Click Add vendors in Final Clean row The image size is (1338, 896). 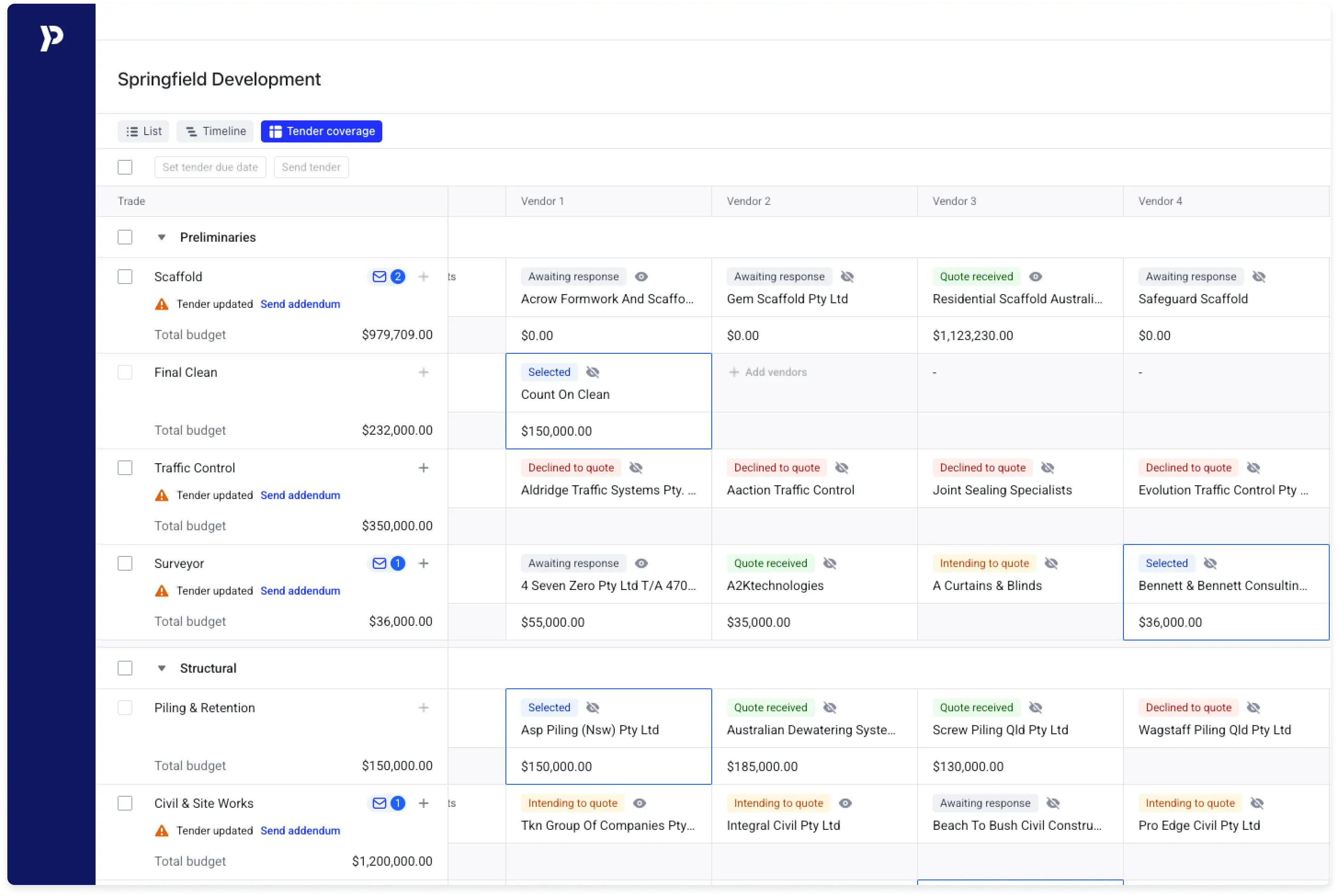coord(768,373)
